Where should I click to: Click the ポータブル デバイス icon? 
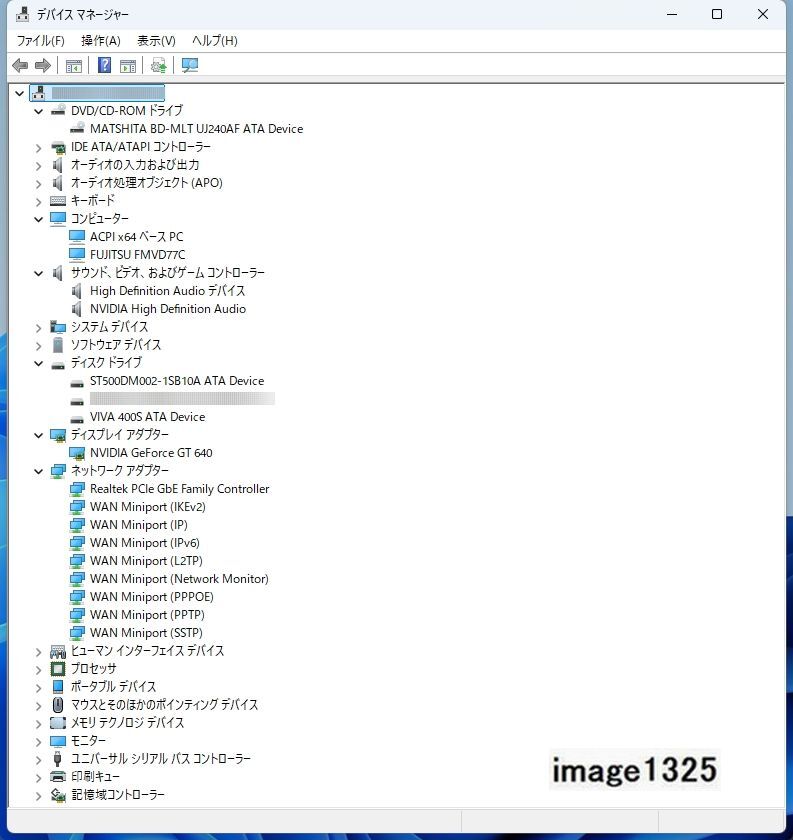pyautogui.click(x=58, y=687)
